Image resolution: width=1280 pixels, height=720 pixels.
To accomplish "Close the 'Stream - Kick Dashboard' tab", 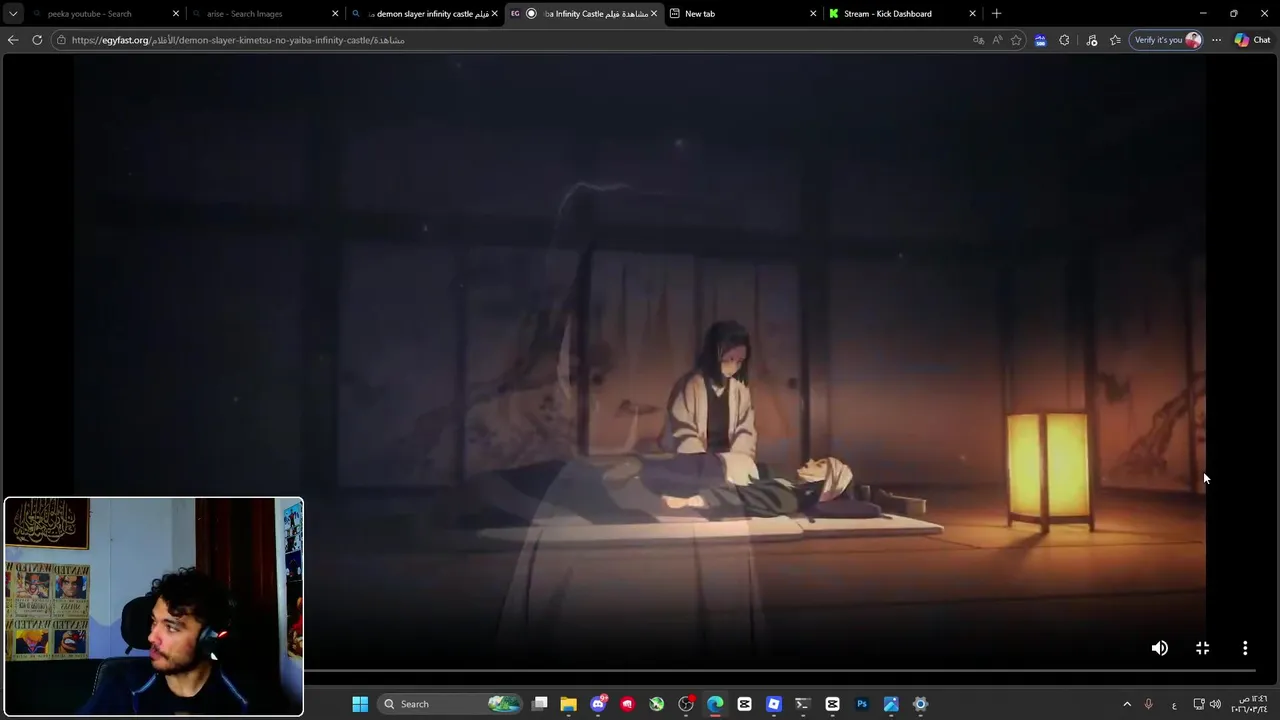I will coord(972,14).
